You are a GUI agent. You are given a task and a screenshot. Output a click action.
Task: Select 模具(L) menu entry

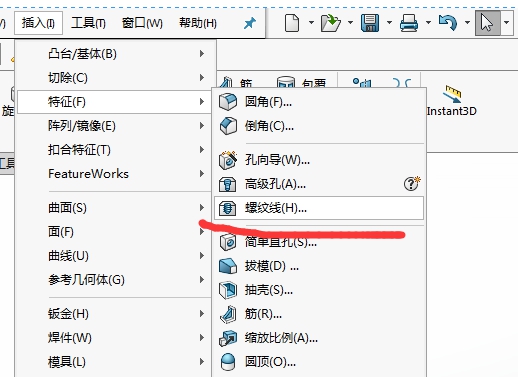(114, 362)
